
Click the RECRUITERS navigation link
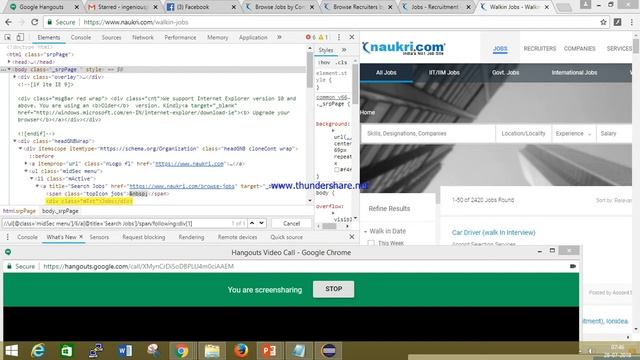point(540,48)
